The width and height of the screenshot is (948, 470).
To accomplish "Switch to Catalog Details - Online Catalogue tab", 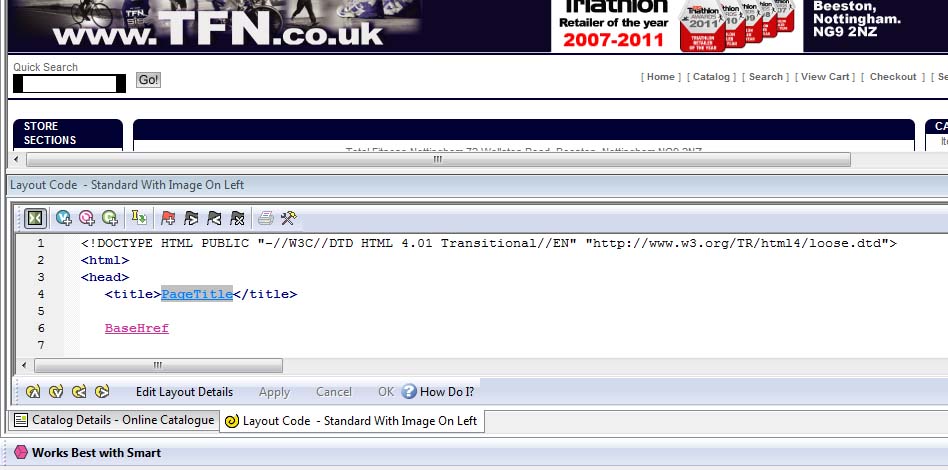I will (112, 420).
